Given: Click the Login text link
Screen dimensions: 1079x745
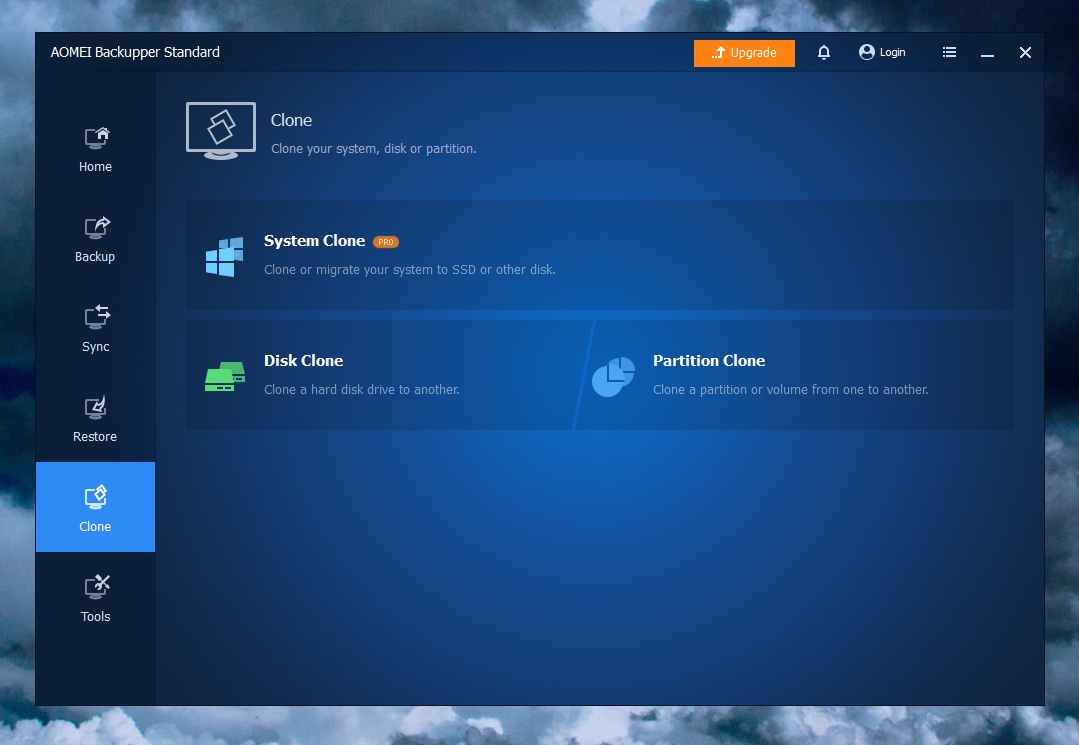Looking at the screenshot, I should point(893,52).
